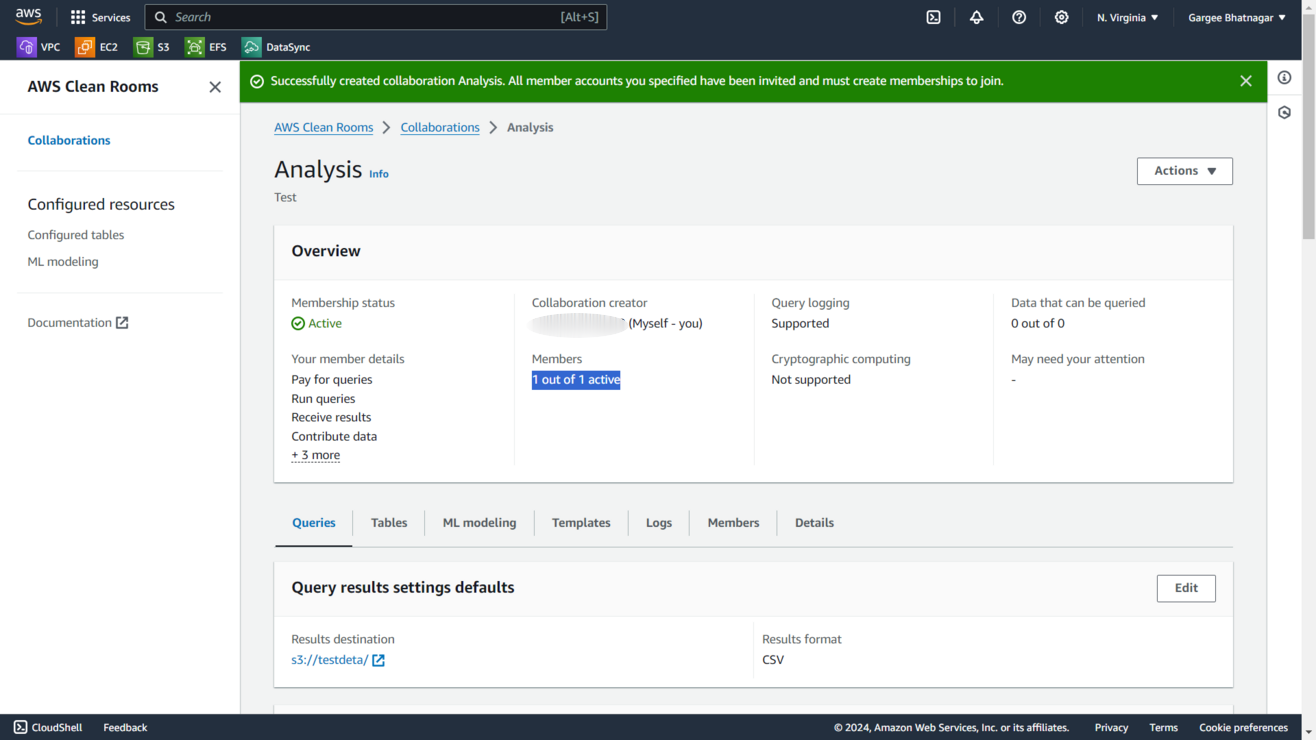Switch to the Members tab

pos(733,523)
